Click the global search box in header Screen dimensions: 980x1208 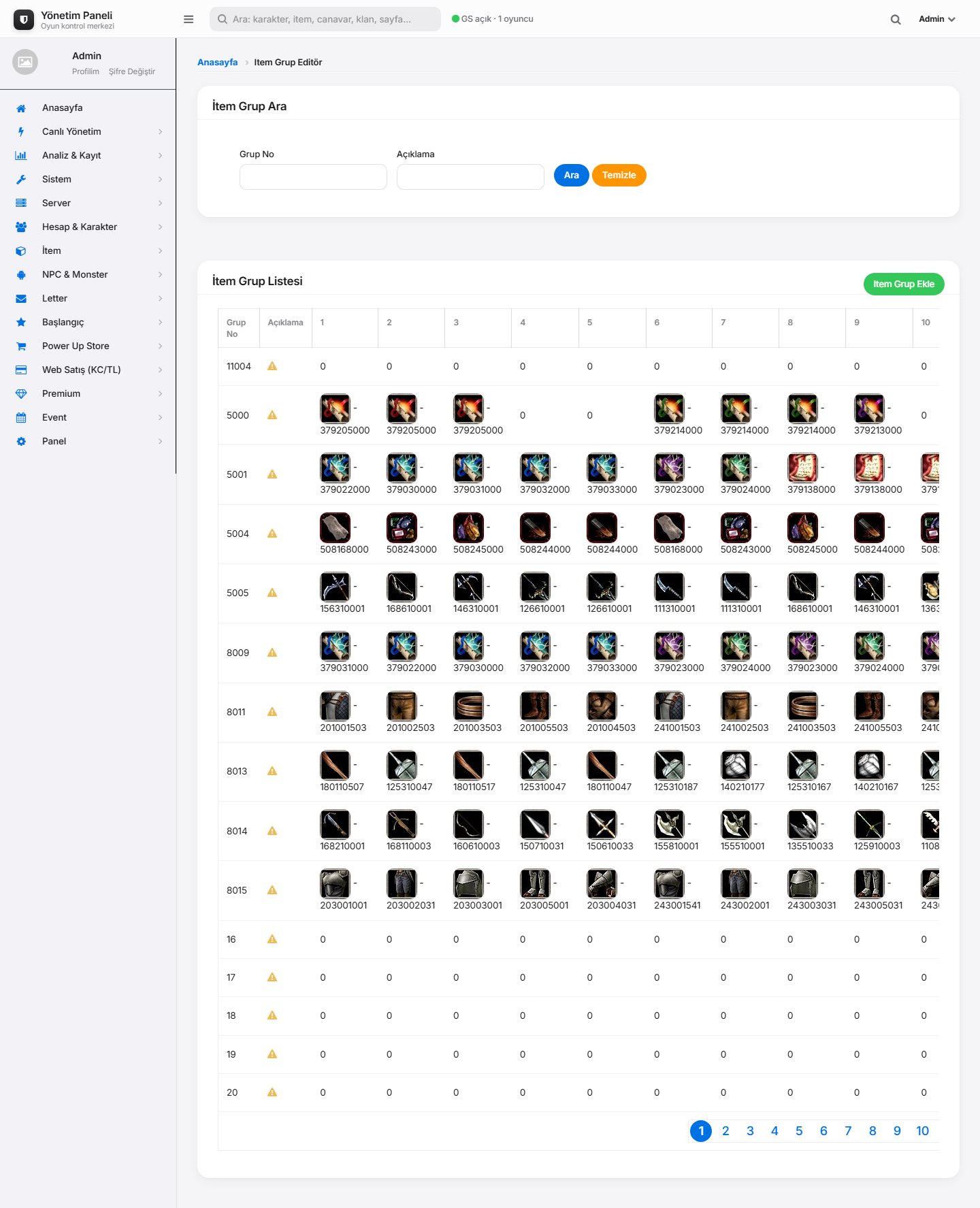(325, 19)
